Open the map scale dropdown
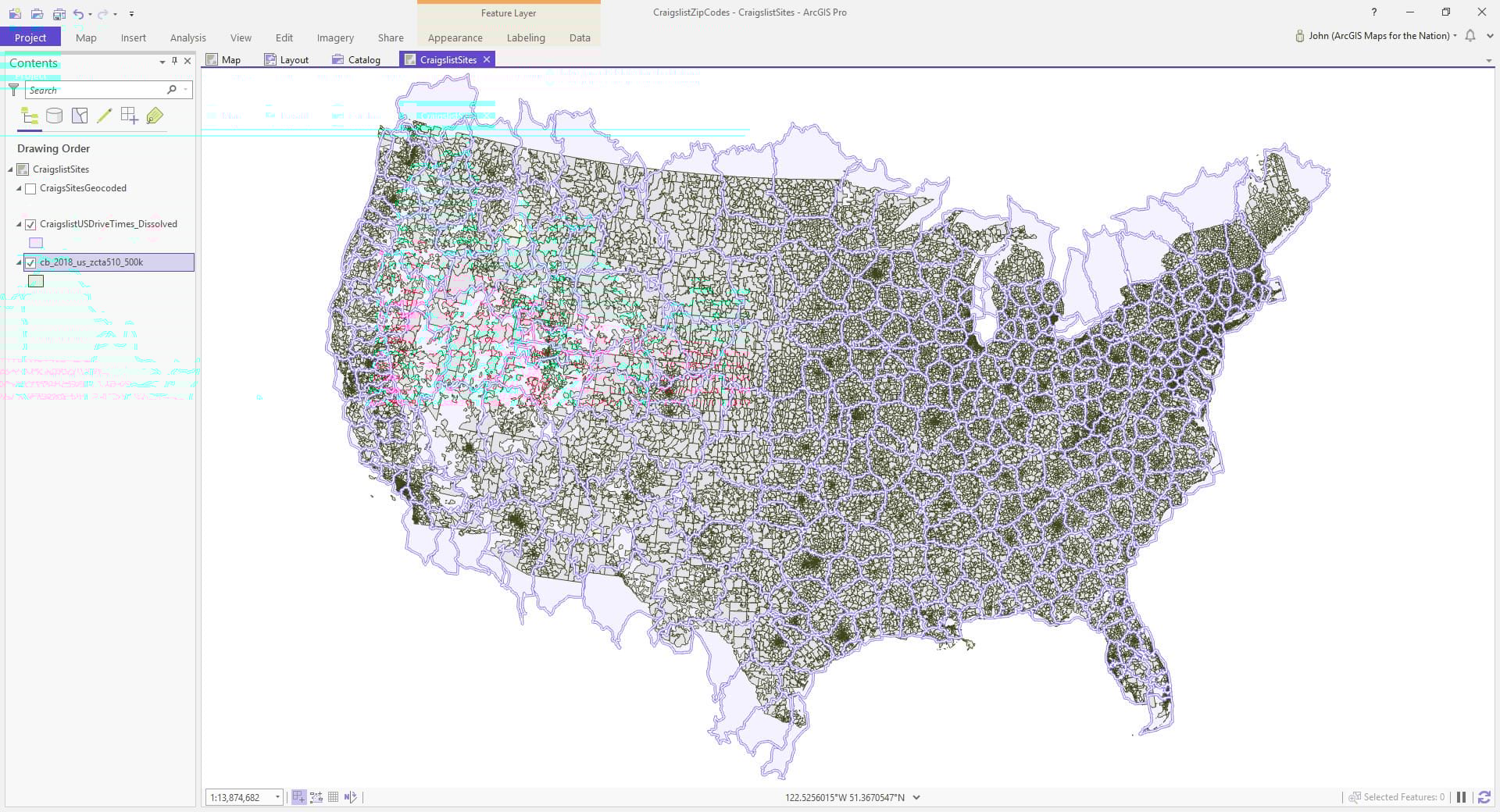1500x812 pixels. [277, 797]
